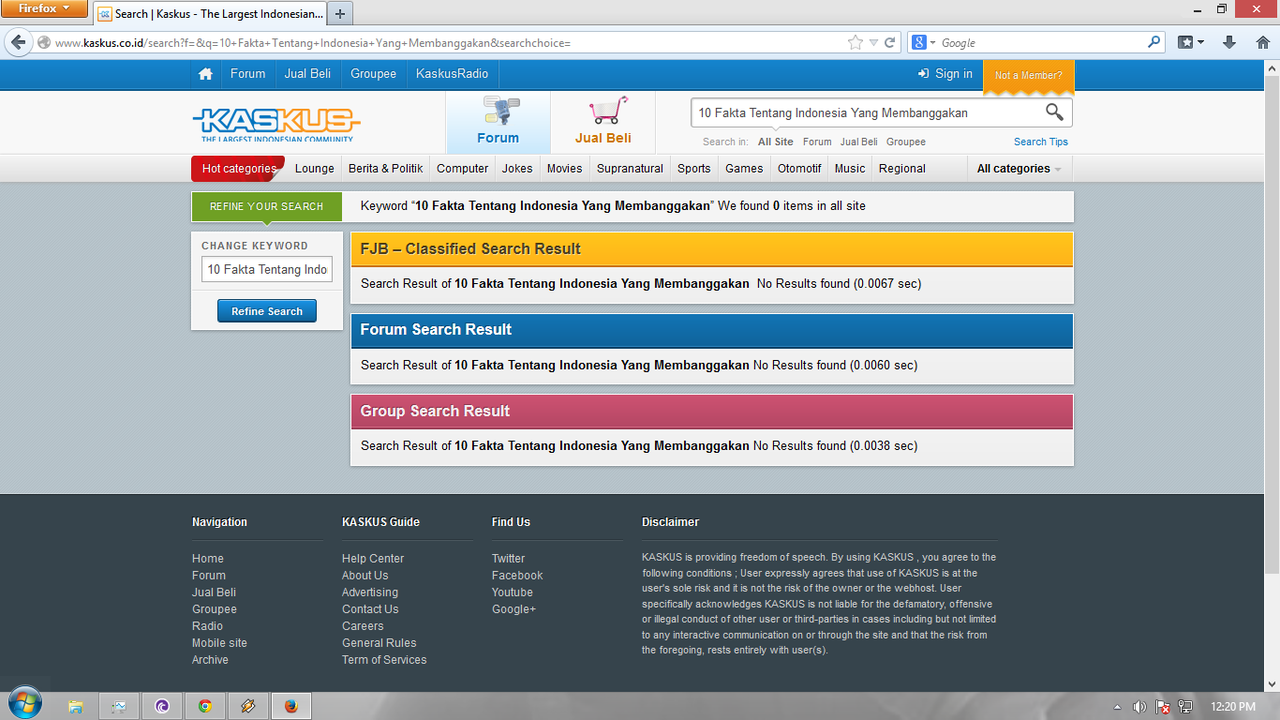Open the Term of Services footer link
This screenshot has width=1280, height=720.
coord(384,660)
